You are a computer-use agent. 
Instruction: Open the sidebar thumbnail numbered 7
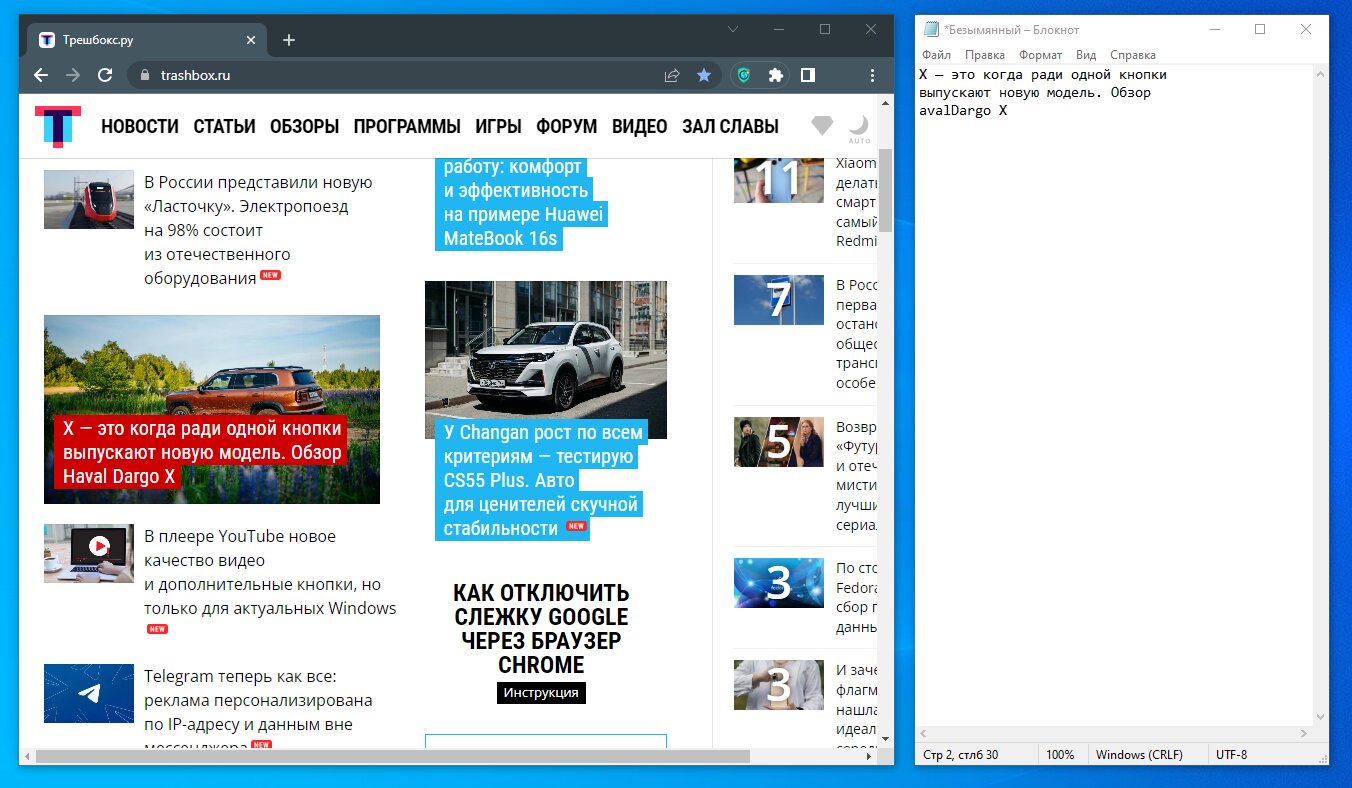click(x=779, y=300)
